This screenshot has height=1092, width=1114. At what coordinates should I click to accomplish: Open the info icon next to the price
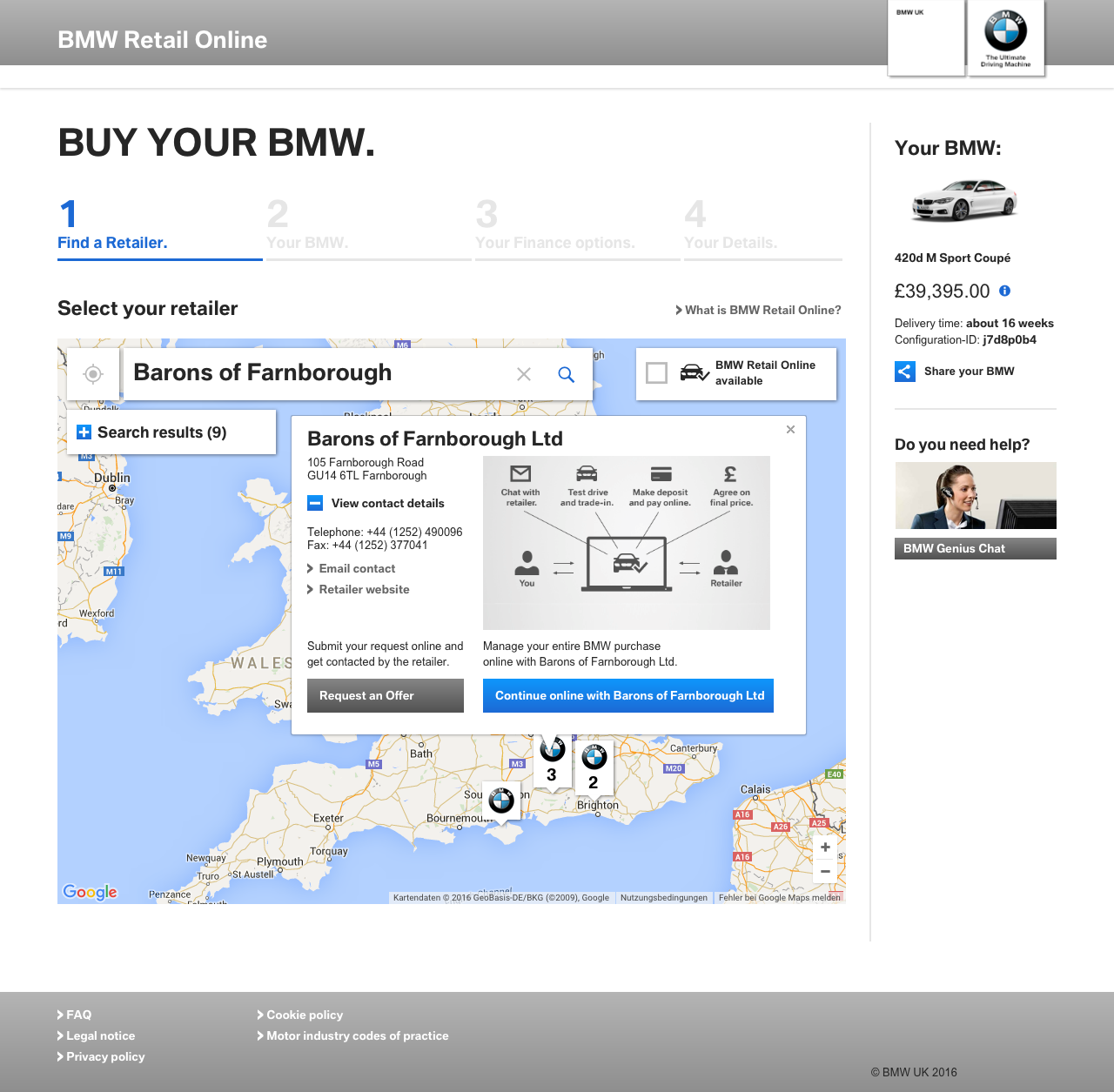click(1005, 291)
